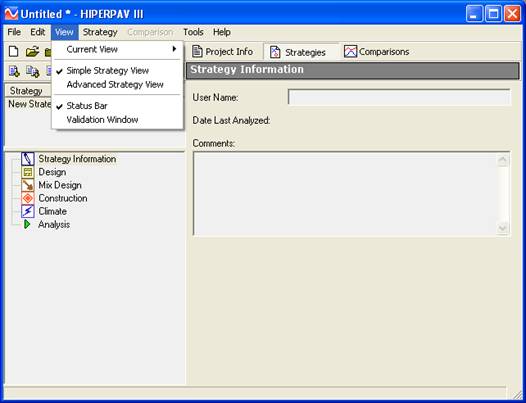
Task: Close the open View menu
Action: coord(64,32)
